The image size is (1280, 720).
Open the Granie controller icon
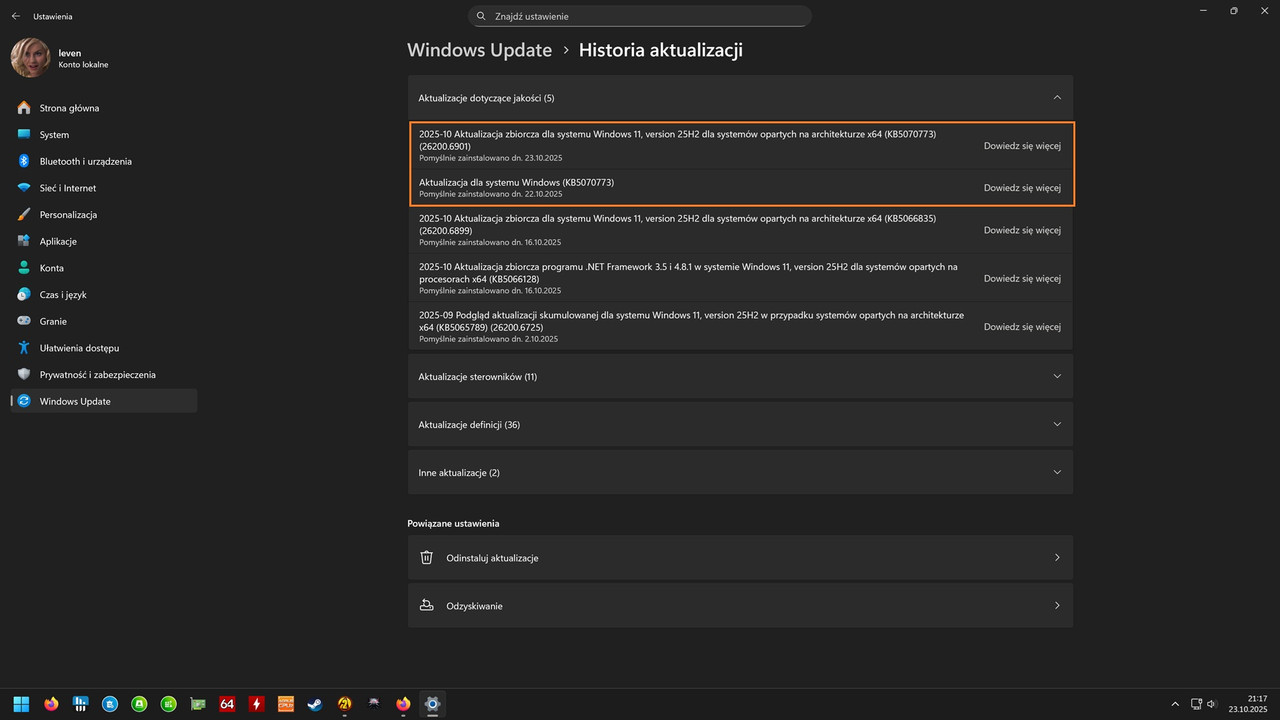tap(24, 321)
